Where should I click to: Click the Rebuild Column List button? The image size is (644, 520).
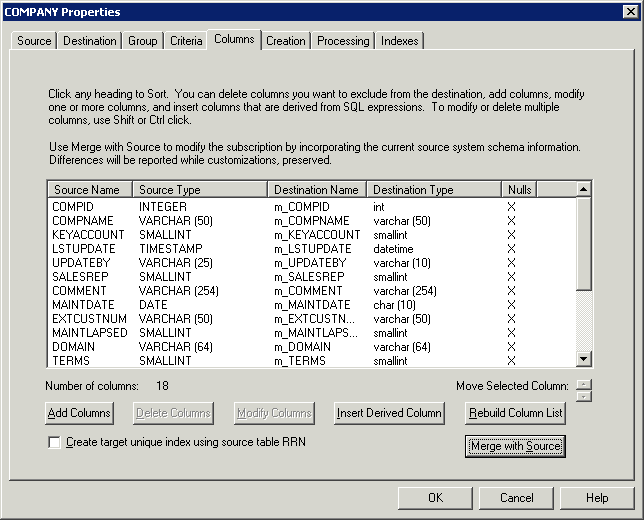click(515, 413)
